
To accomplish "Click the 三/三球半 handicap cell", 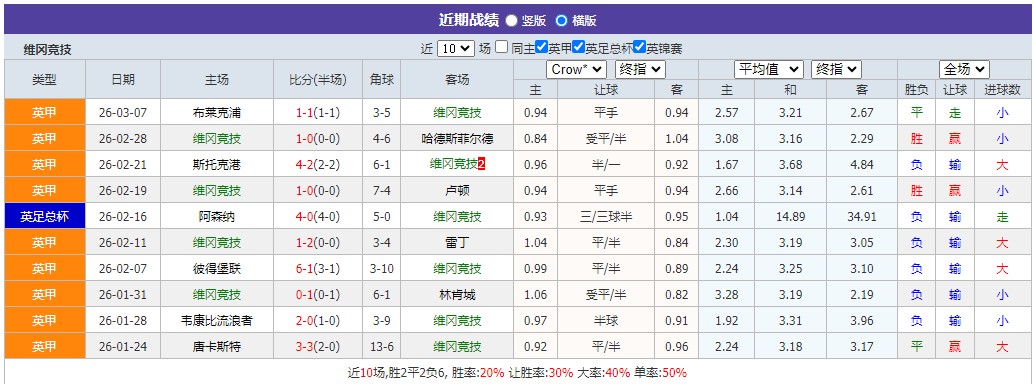I will point(606,217).
